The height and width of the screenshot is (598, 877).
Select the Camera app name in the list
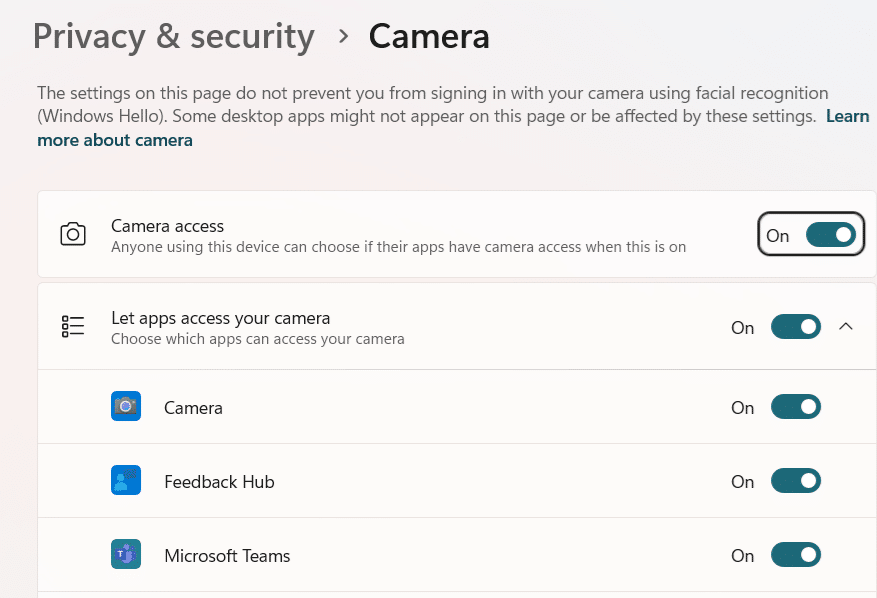pos(193,408)
